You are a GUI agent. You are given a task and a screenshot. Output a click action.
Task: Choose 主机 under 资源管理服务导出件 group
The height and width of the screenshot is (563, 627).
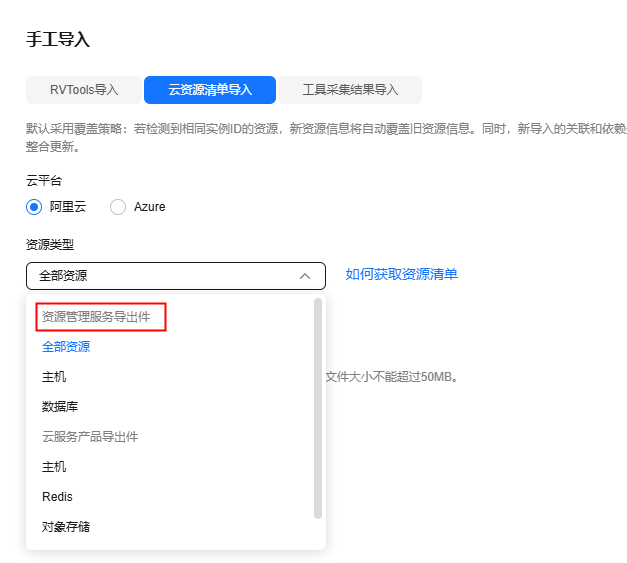(54, 377)
